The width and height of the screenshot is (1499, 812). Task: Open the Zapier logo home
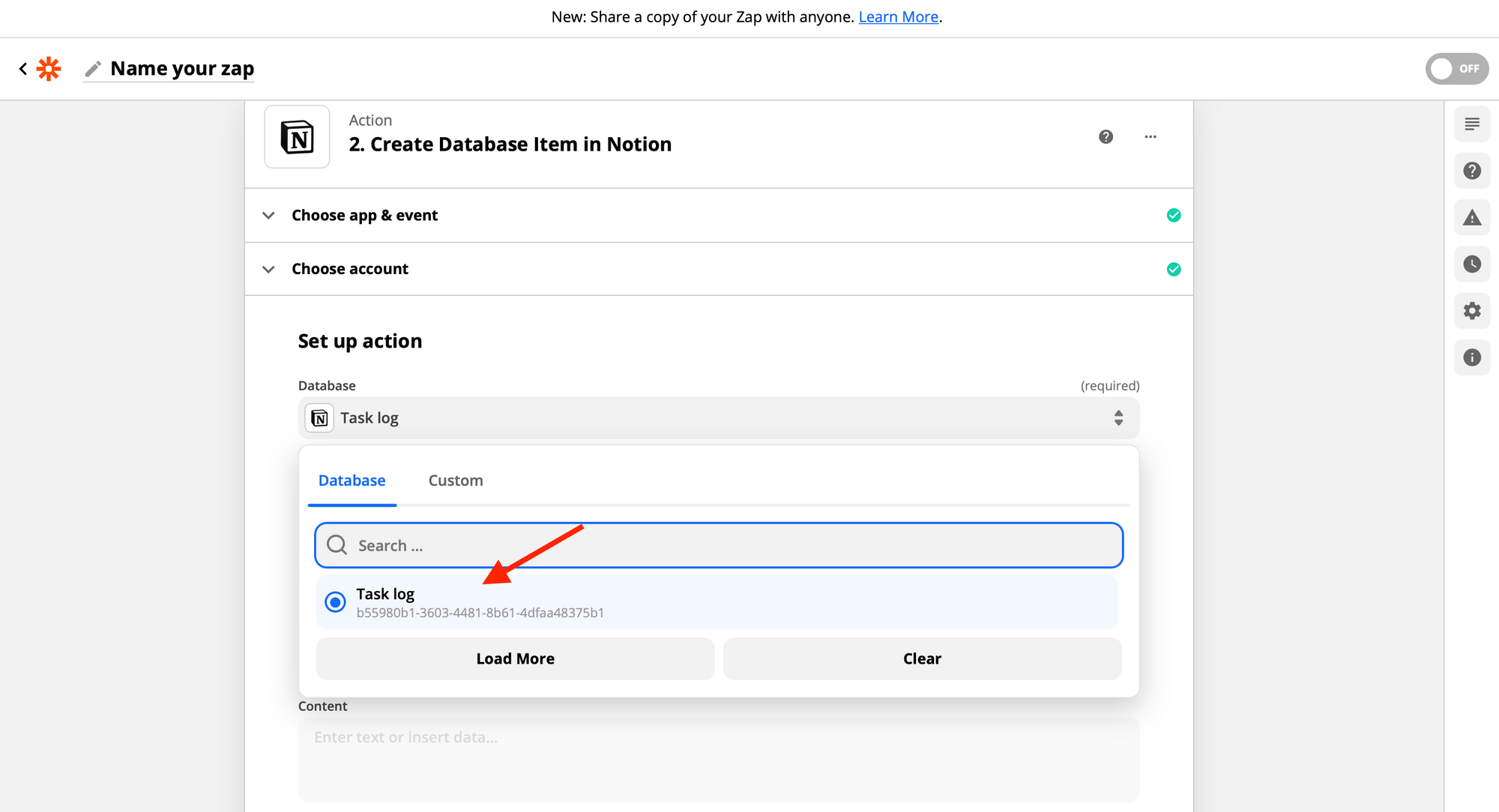click(49, 69)
